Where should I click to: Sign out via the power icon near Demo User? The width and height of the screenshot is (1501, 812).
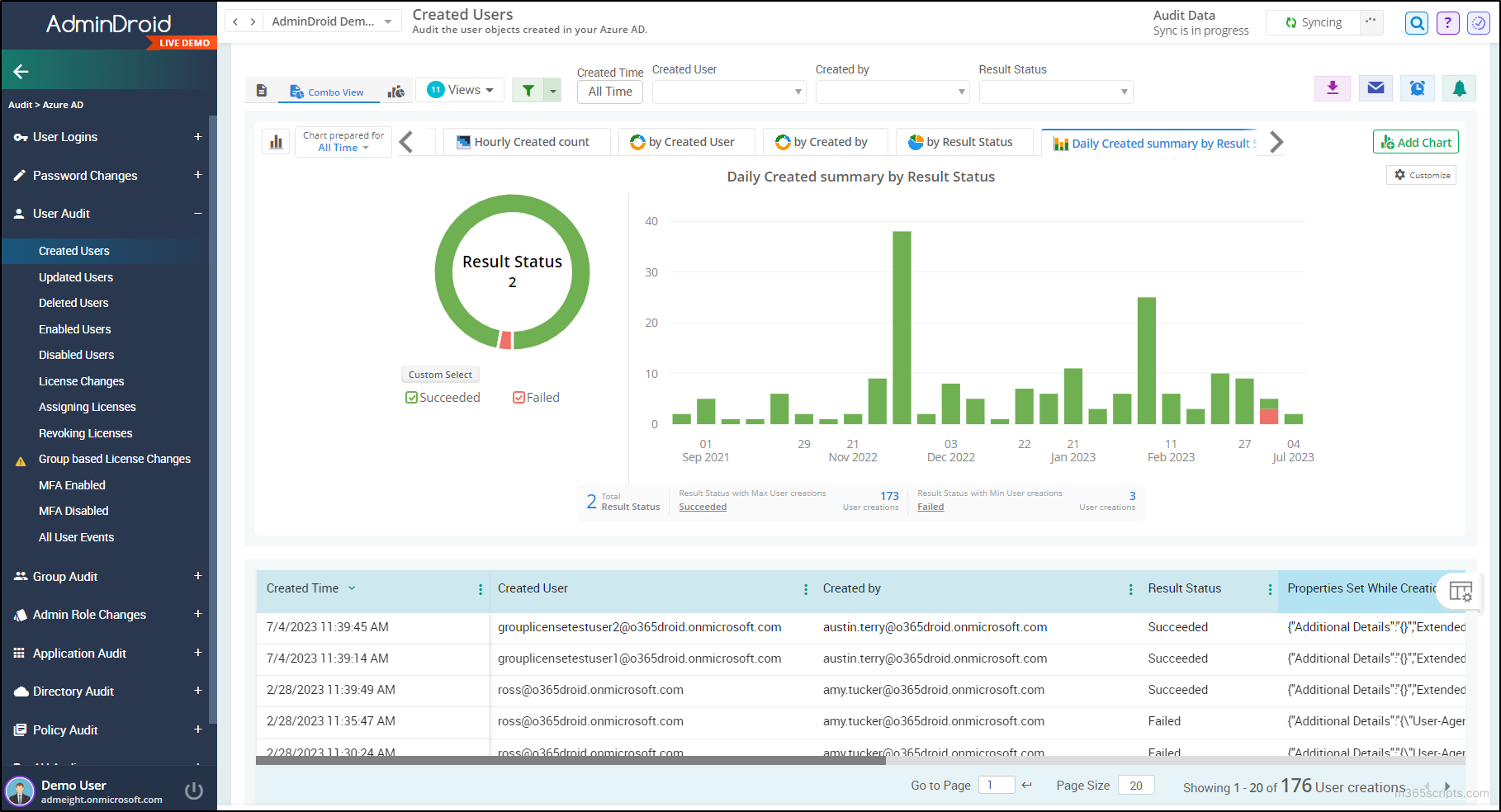[x=194, y=790]
